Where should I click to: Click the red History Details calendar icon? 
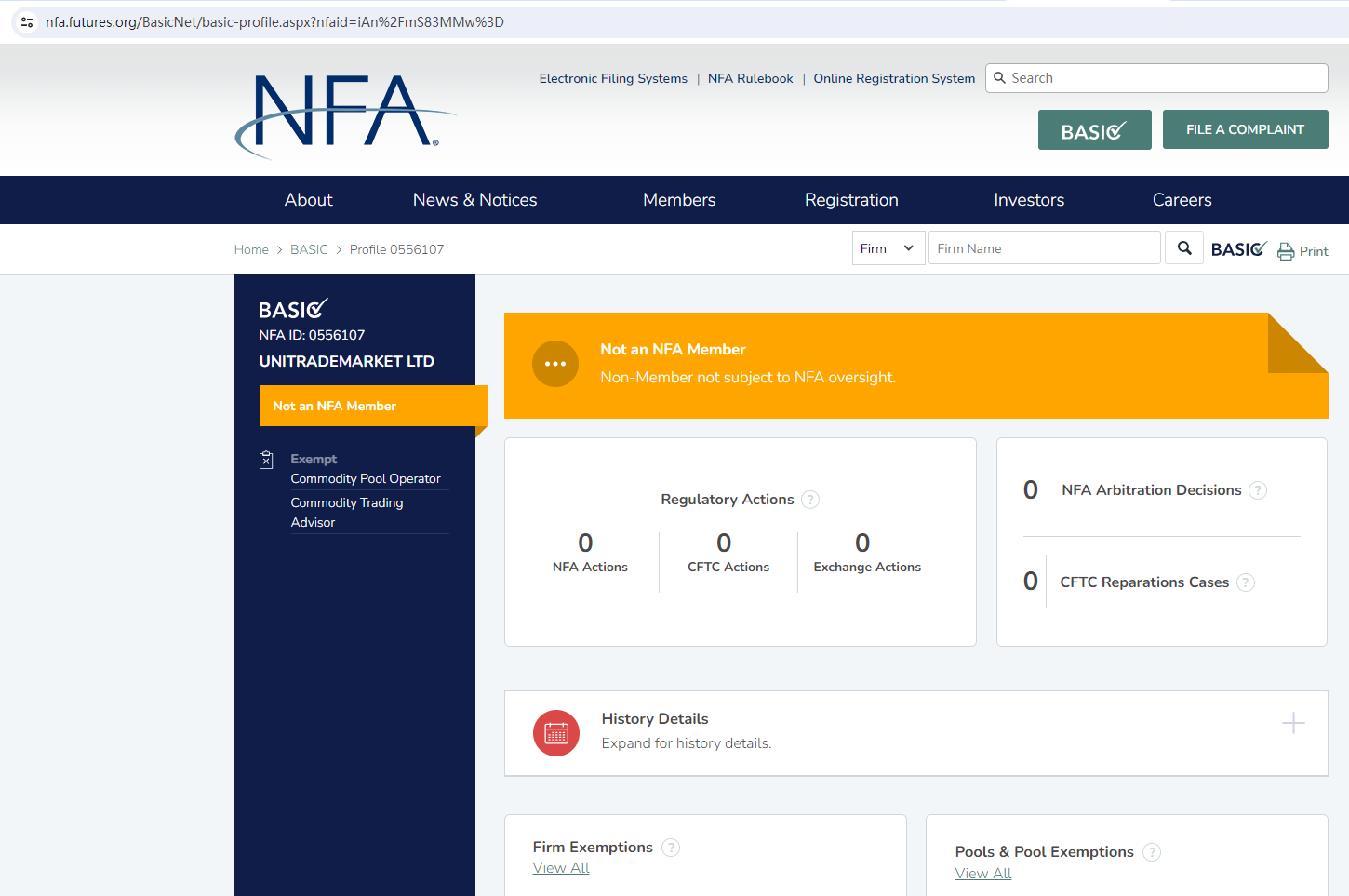pos(556,733)
